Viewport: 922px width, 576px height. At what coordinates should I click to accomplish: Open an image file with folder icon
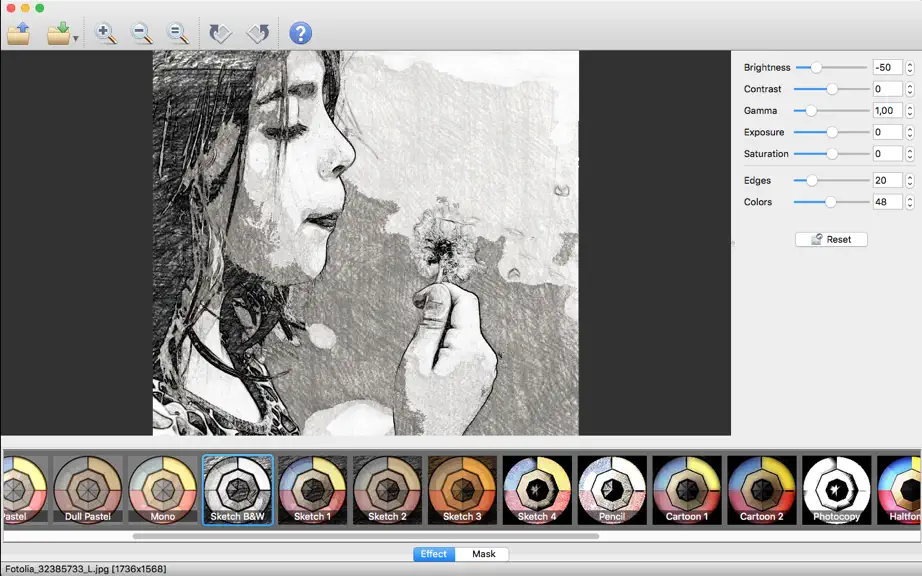tap(19, 34)
